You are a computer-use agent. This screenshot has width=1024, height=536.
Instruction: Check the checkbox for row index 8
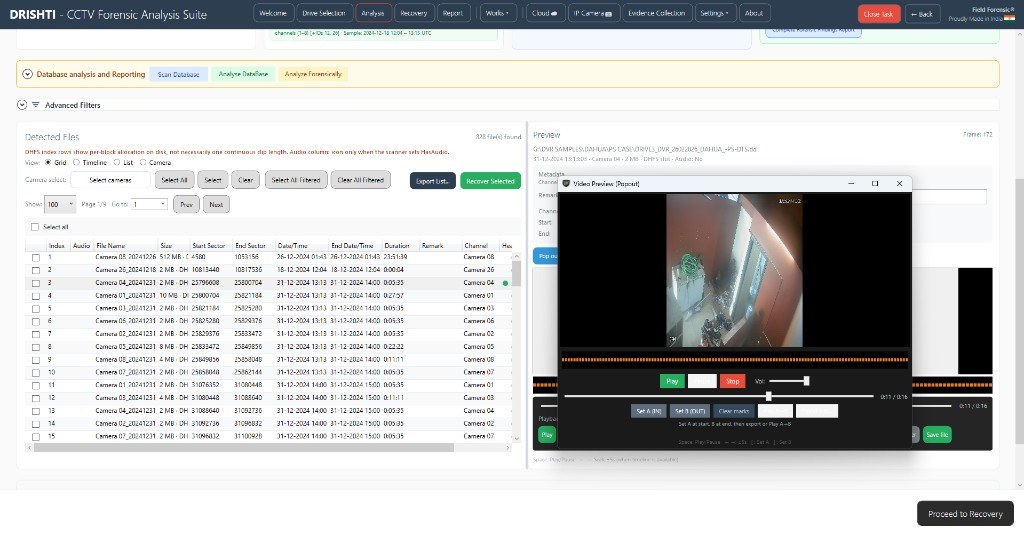[x=36, y=347]
